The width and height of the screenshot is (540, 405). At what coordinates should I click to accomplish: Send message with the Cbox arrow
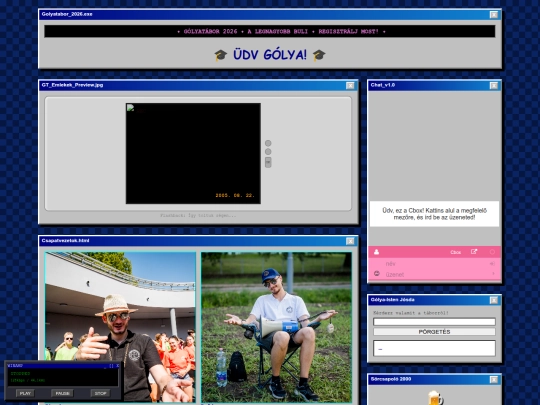[493, 274]
